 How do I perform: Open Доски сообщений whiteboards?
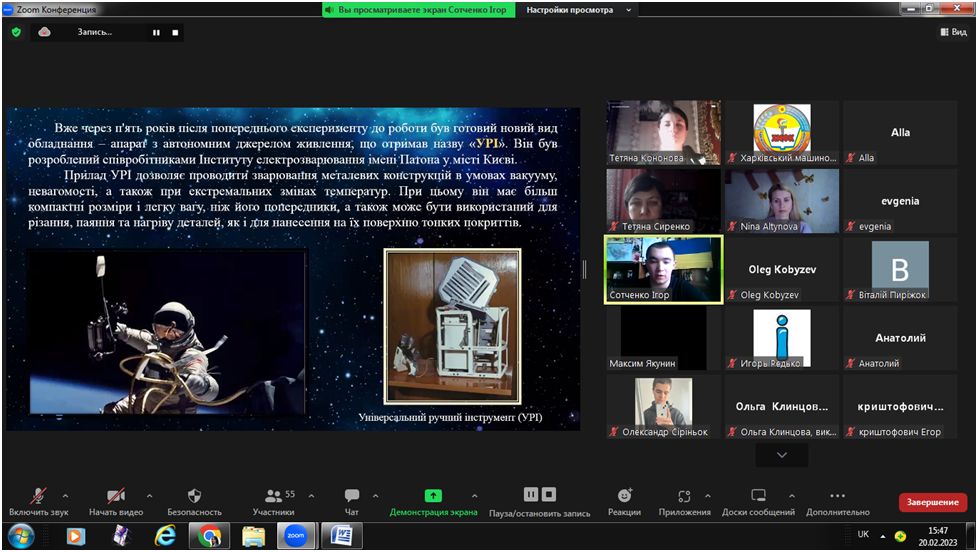pos(758,501)
